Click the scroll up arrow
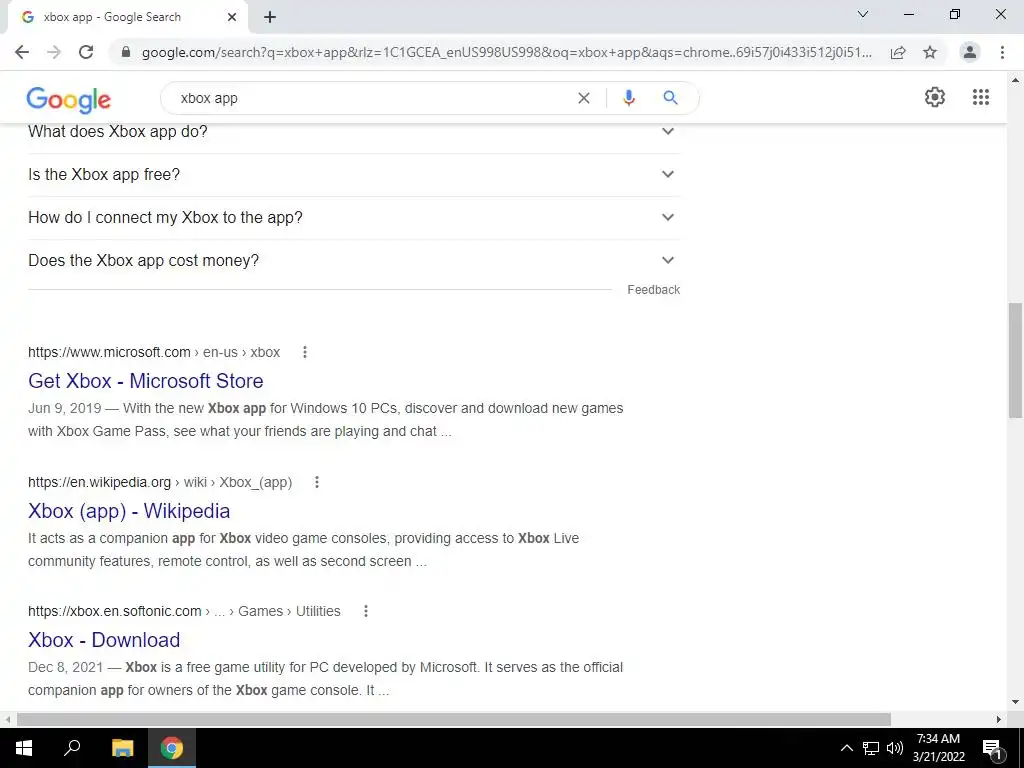The image size is (1024, 768). pyautogui.click(x=1015, y=80)
